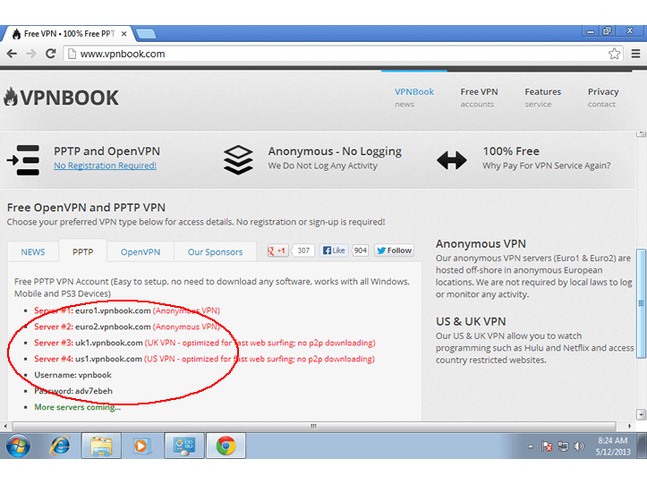Viewport: 647px width, 485px height.
Task: Bookmark this page with the star icon
Action: [614, 53]
